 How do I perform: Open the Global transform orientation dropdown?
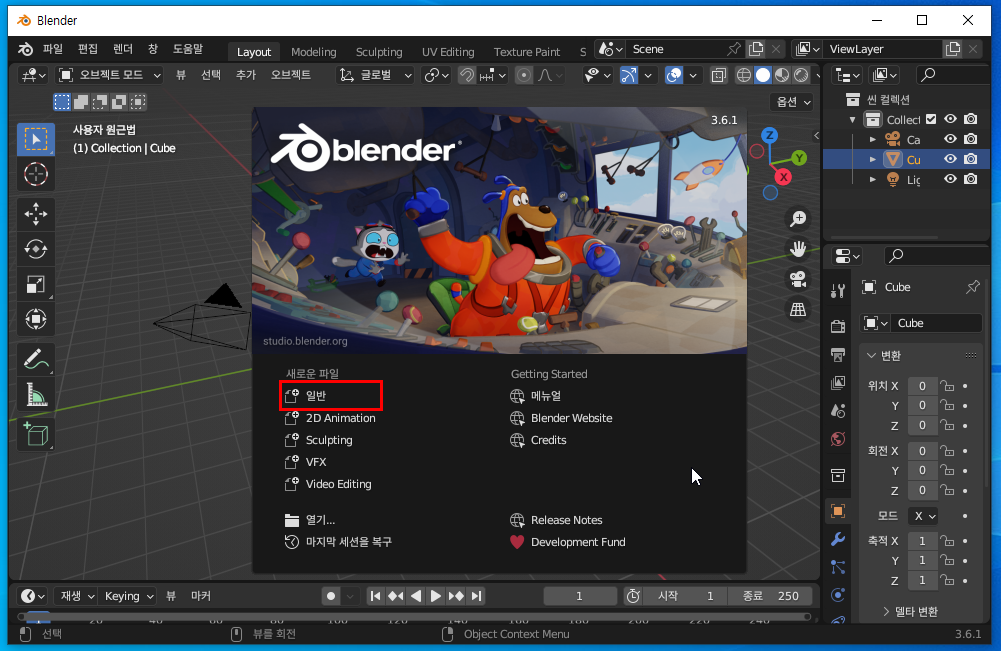(376, 75)
